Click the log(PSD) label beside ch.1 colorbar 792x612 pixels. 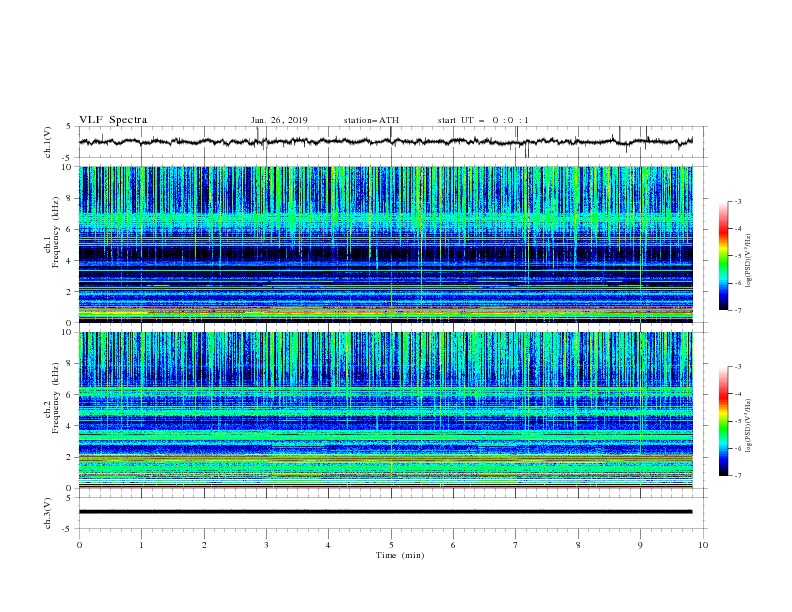[748, 261]
